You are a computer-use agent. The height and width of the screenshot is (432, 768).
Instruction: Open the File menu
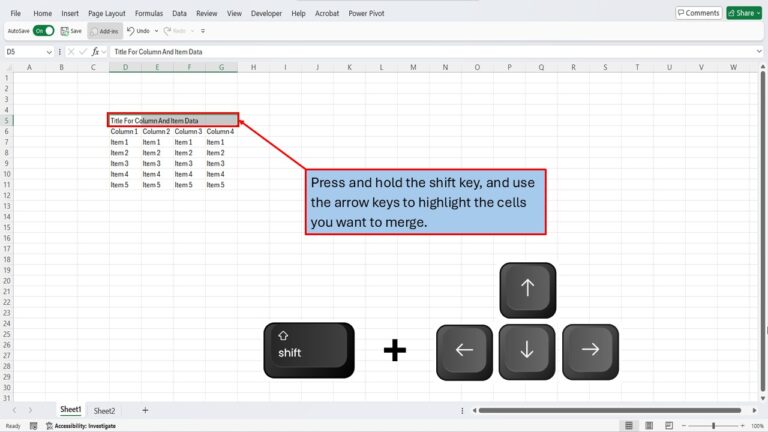16,13
